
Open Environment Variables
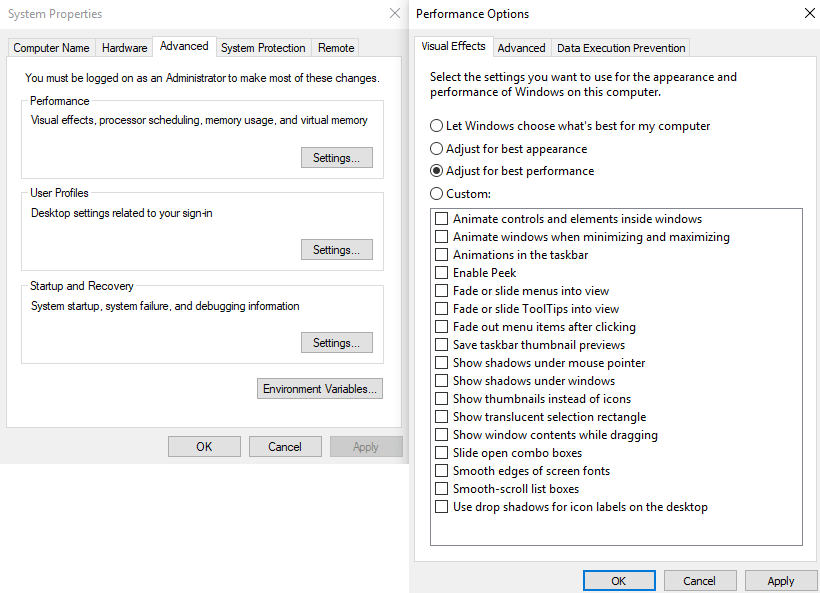pos(319,389)
